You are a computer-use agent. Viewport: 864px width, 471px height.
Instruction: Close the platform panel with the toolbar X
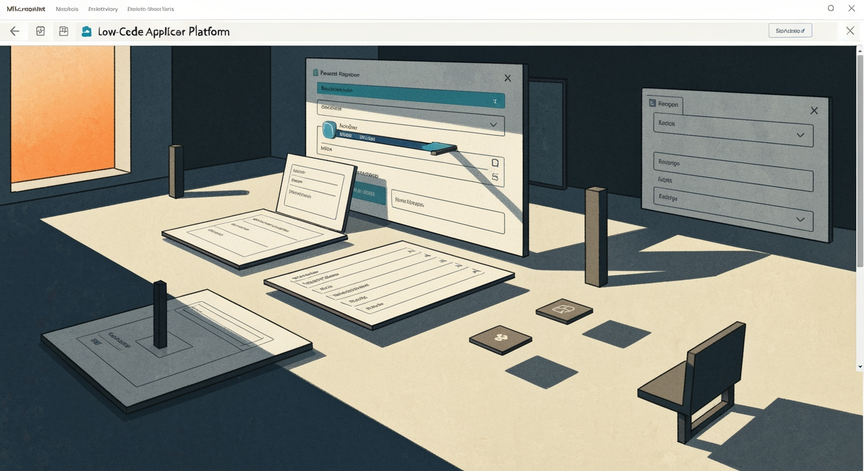tap(850, 31)
